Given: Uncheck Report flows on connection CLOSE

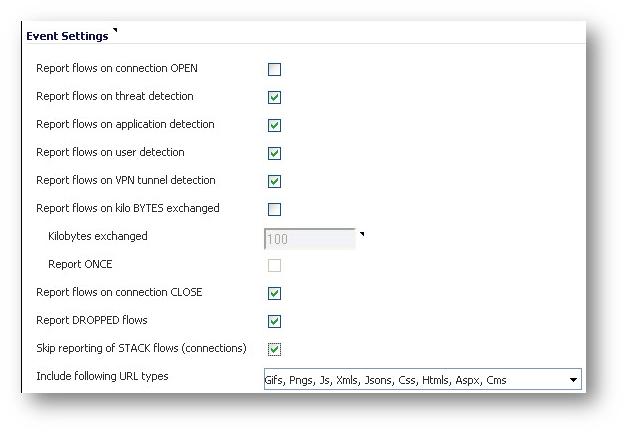Looking at the screenshot, I should click(274, 293).
